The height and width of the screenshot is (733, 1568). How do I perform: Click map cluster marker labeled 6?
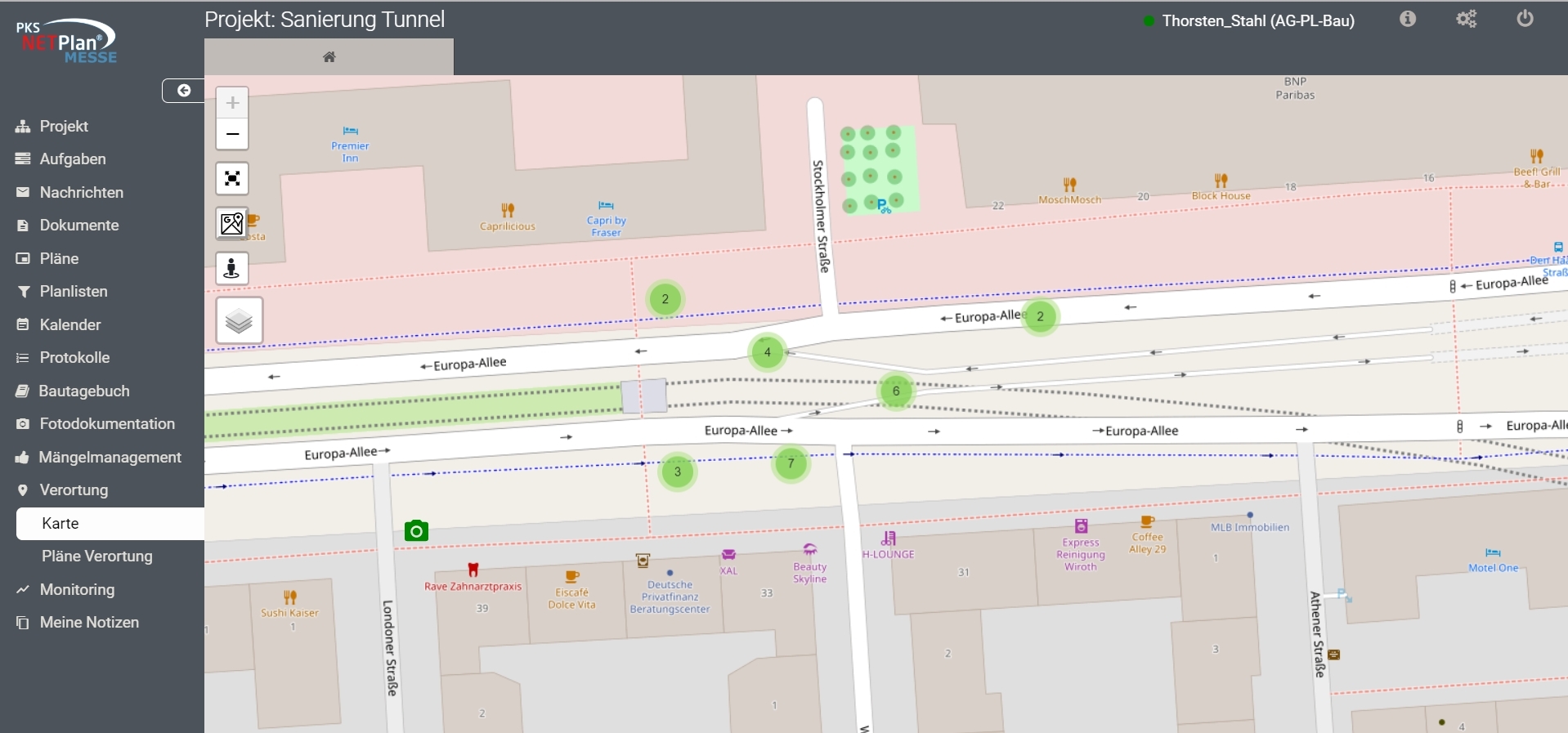896,391
